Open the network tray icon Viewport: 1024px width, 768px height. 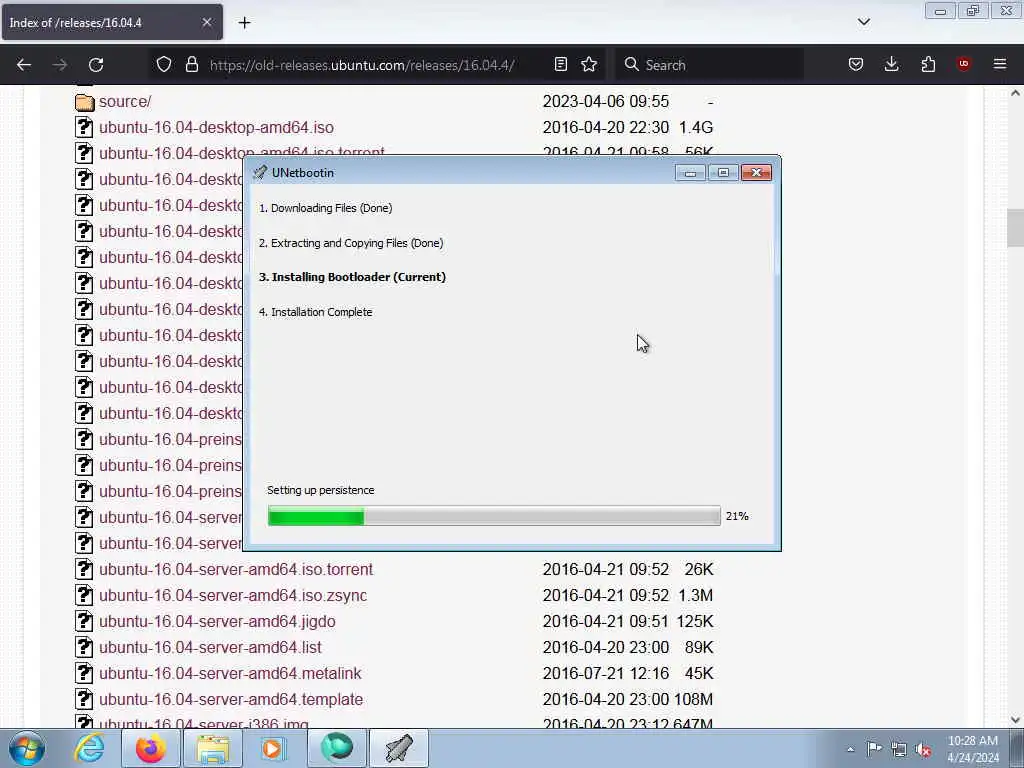899,749
